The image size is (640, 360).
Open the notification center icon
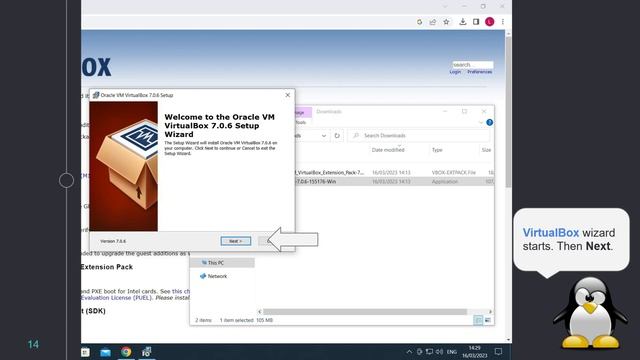click(x=498, y=351)
